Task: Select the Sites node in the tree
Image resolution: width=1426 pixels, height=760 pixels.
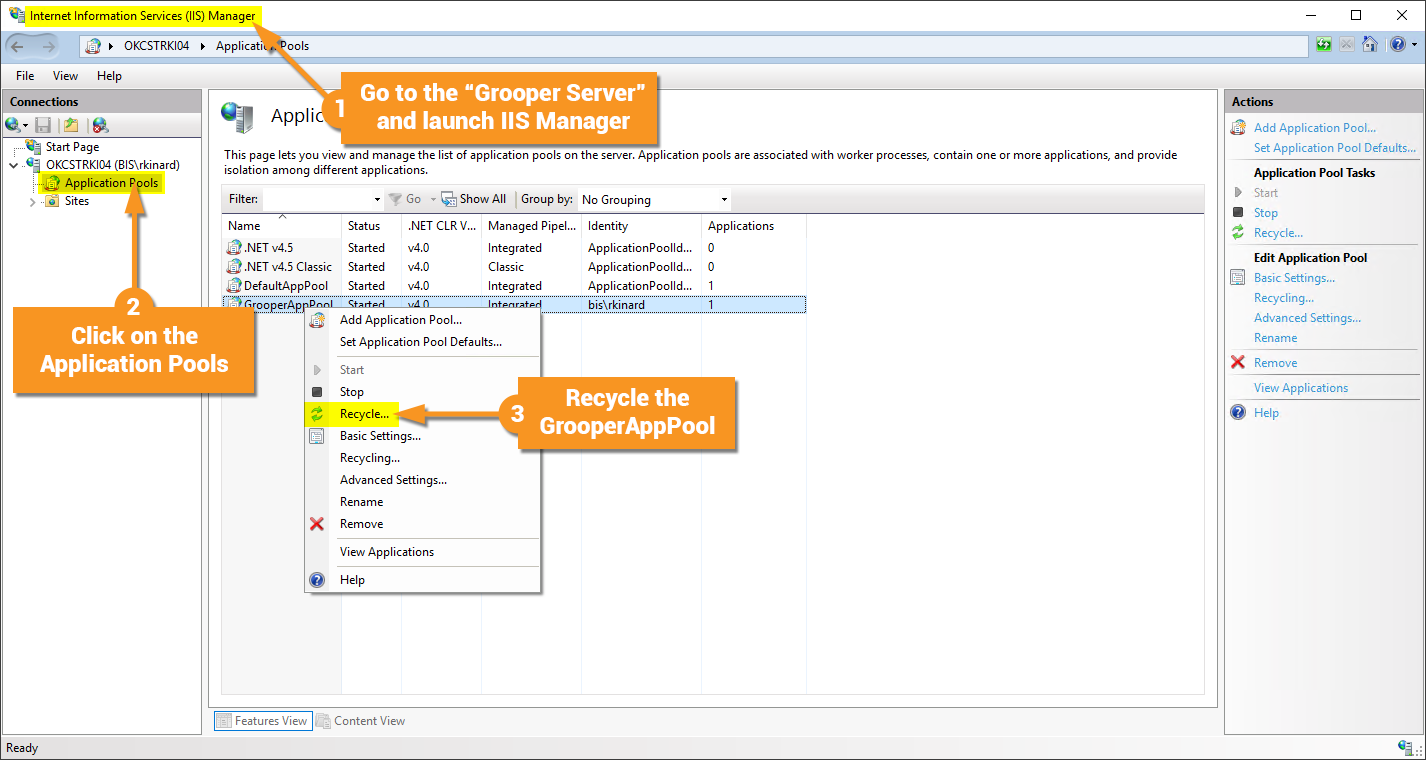Action: [76, 201]
